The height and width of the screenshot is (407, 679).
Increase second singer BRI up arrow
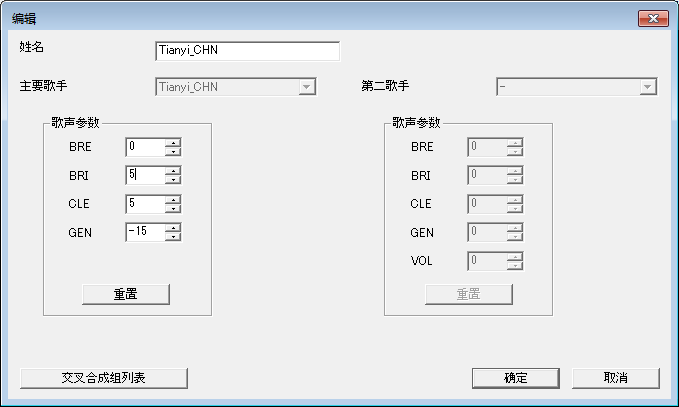pyautogui.click(x=515, y=171)
